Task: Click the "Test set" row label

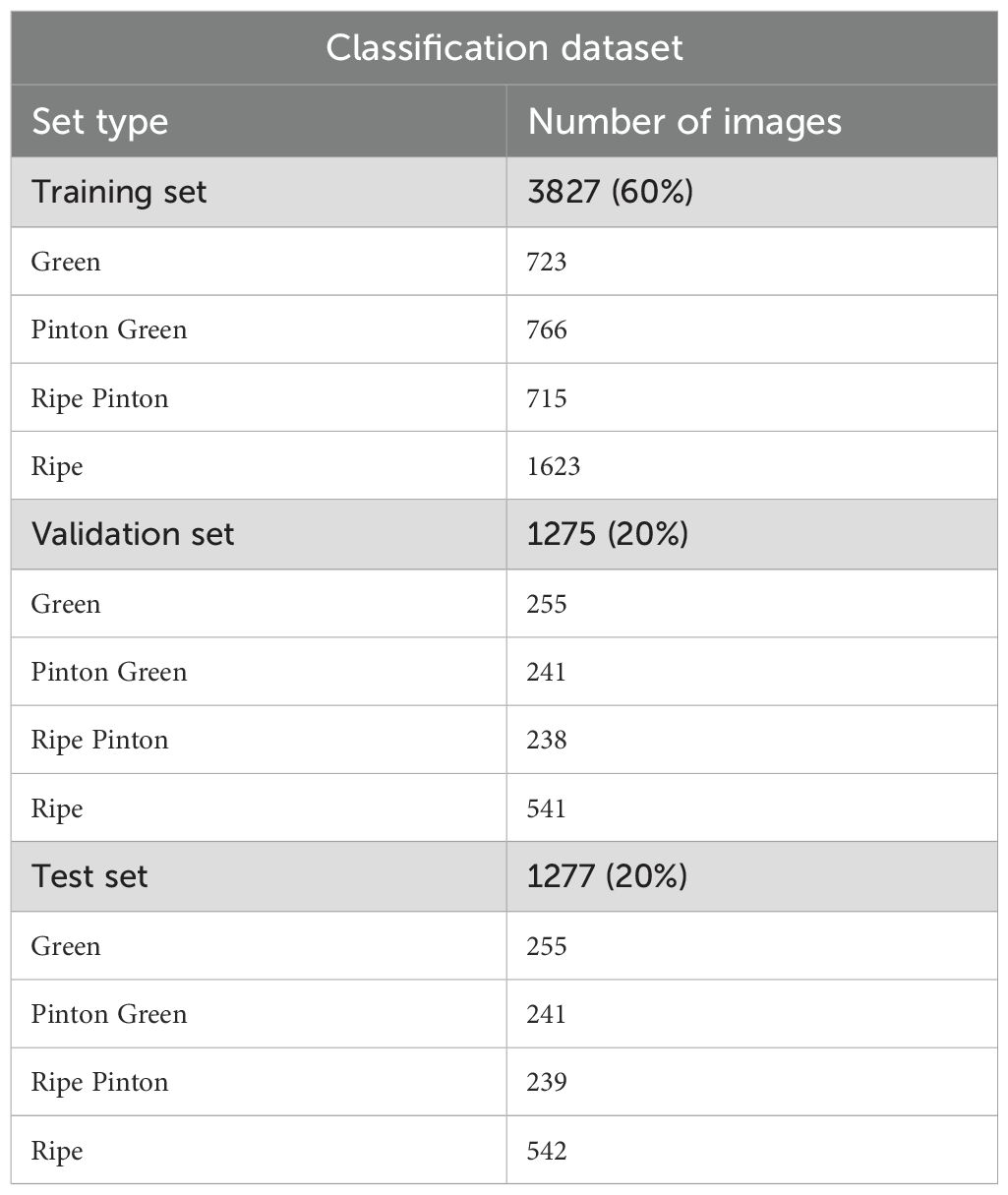Action: [x=89, y=876]
